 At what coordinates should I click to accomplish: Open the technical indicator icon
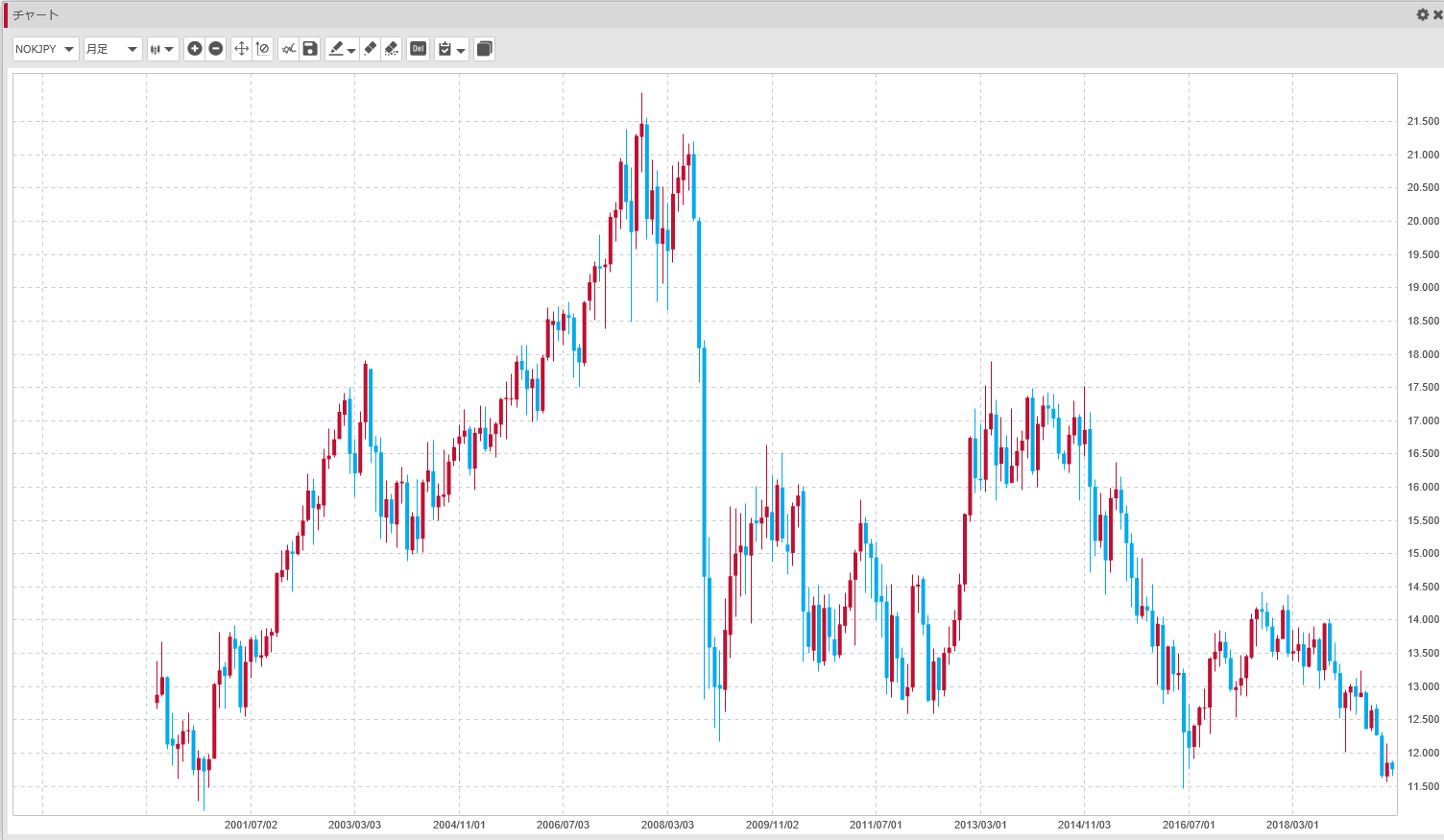288,49
